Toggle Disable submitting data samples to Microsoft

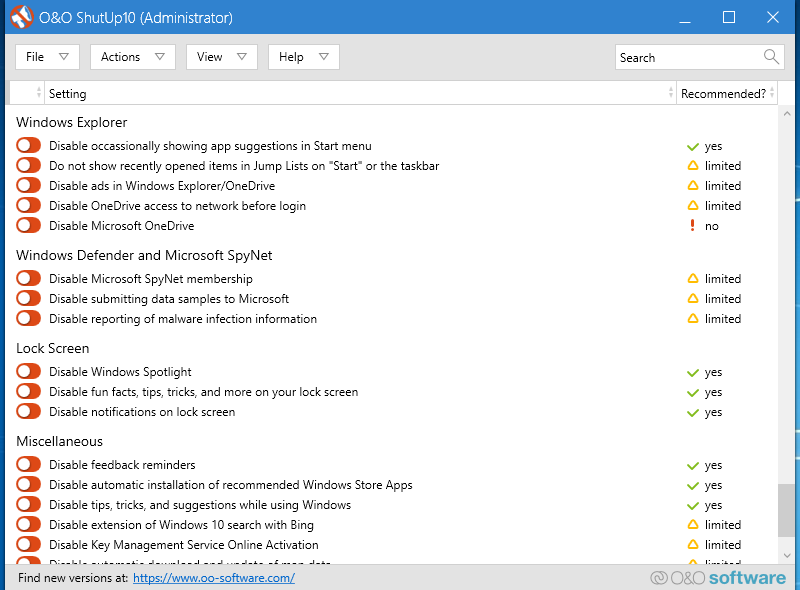[29, 298]
